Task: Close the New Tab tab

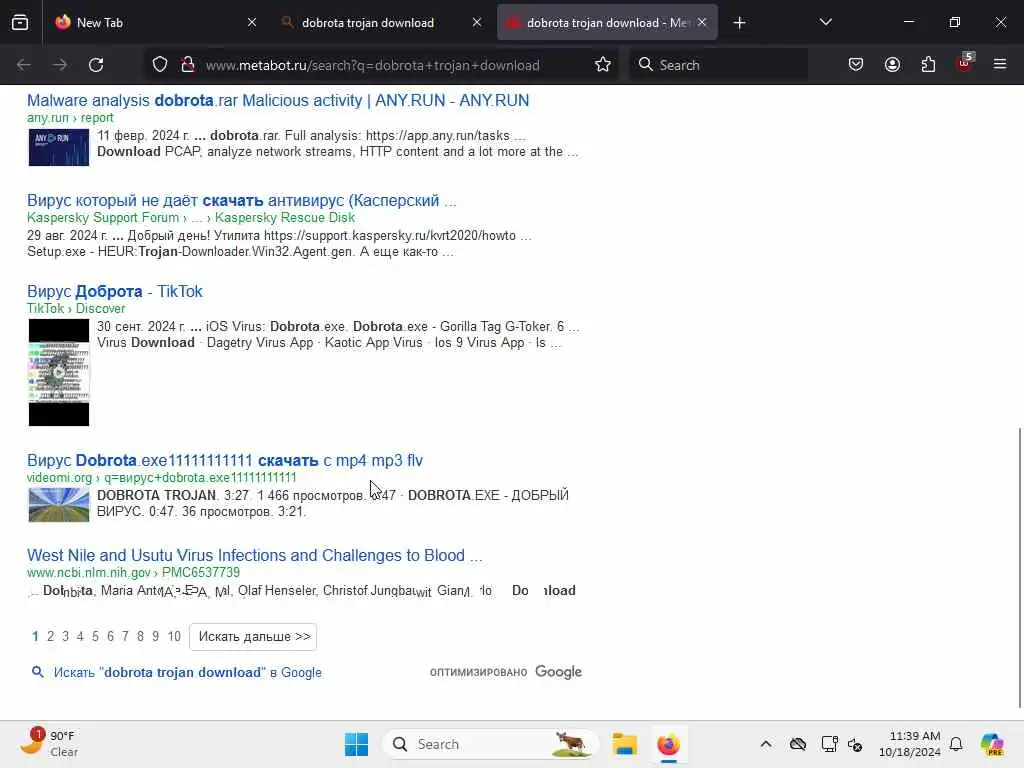Action: [252, 23]
